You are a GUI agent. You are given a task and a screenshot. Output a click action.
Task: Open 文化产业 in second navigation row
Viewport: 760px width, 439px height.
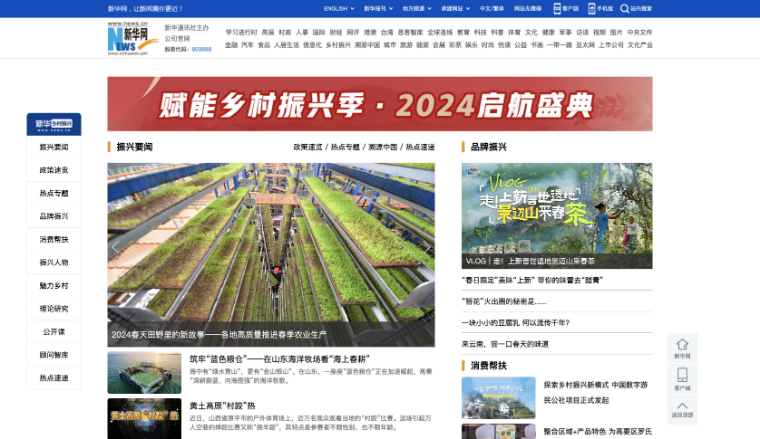click(x=640, y=45)
